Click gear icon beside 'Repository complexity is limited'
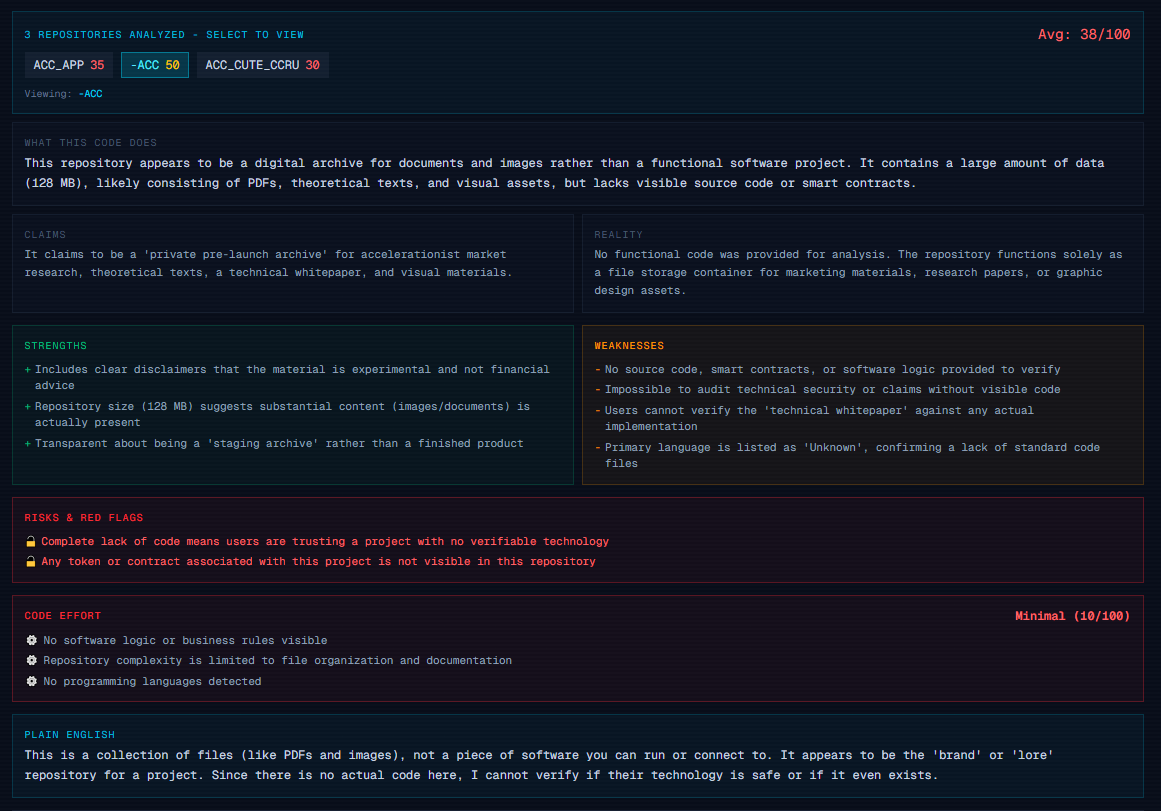 (x=31, y=660)
